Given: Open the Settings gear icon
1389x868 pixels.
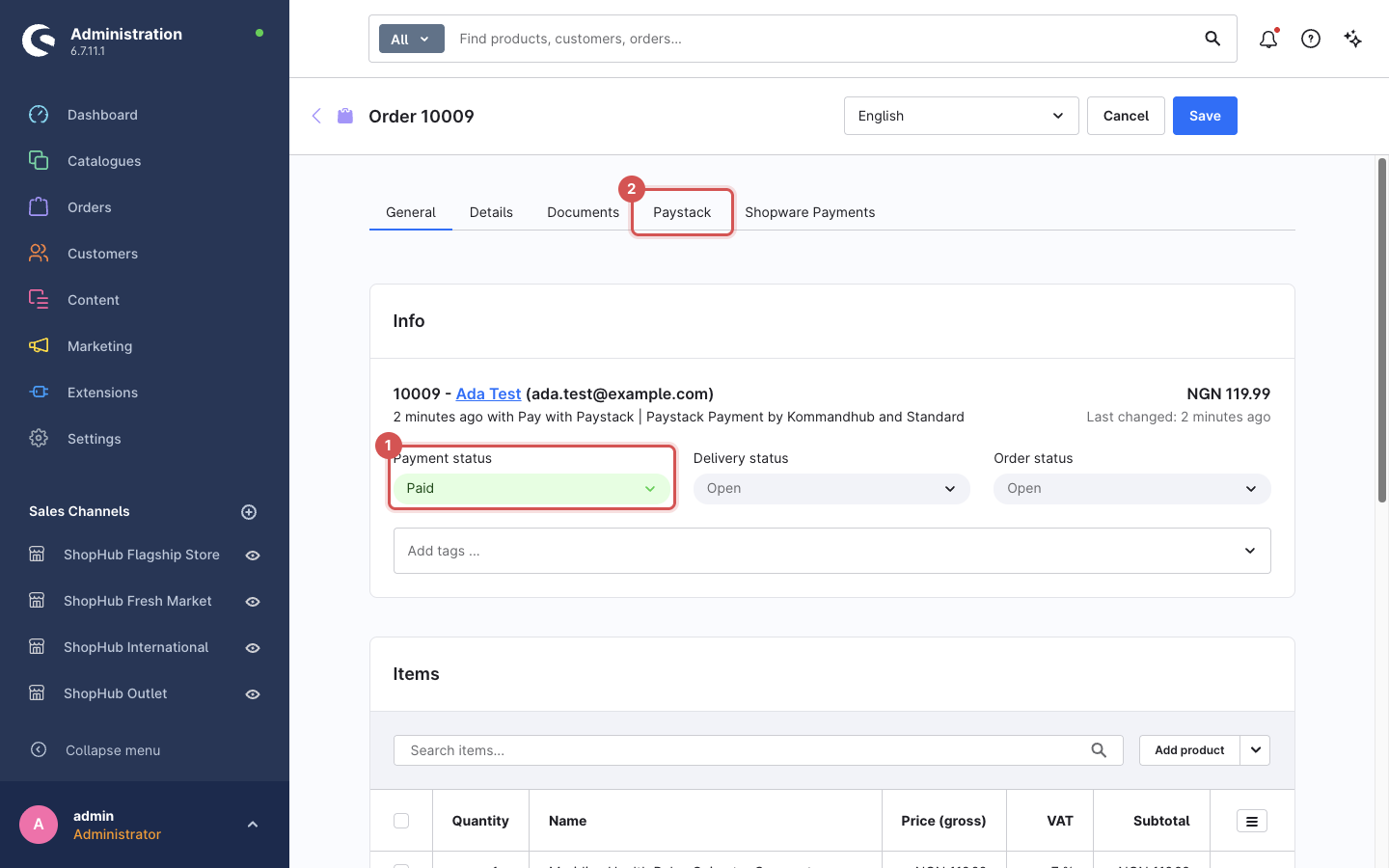Looking at the screenshot, I should click(x=39, y=439).
